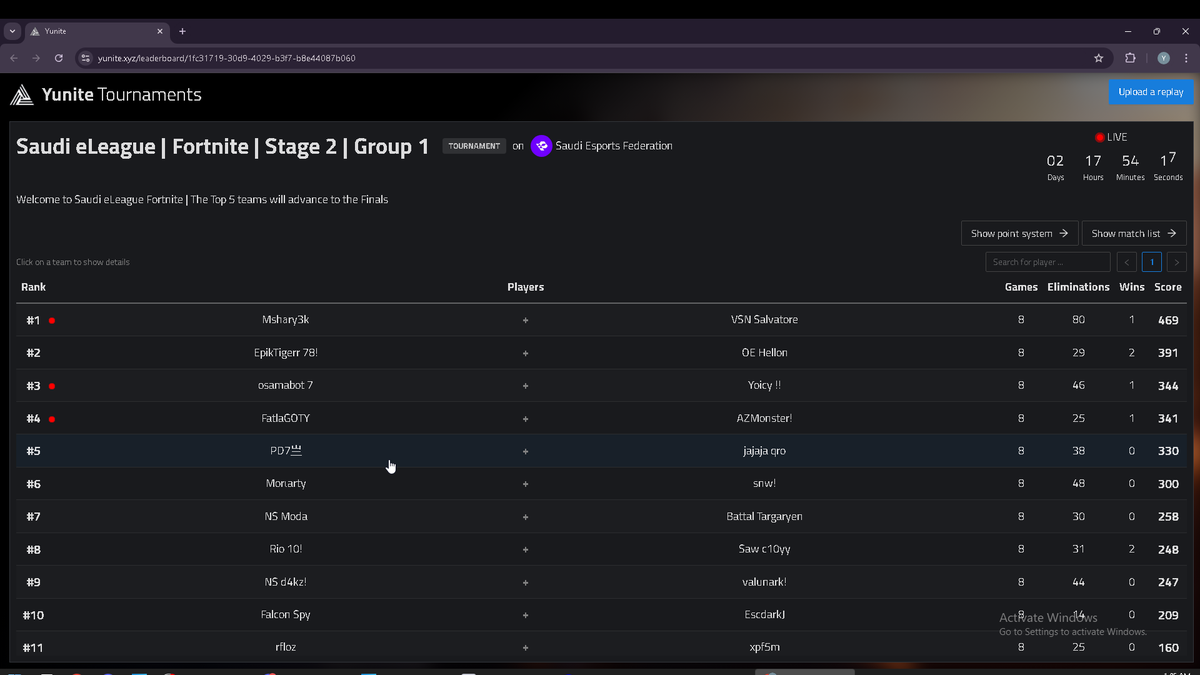
Task: Open the tab search dropdown arrow
Action: tap(12, 31)
